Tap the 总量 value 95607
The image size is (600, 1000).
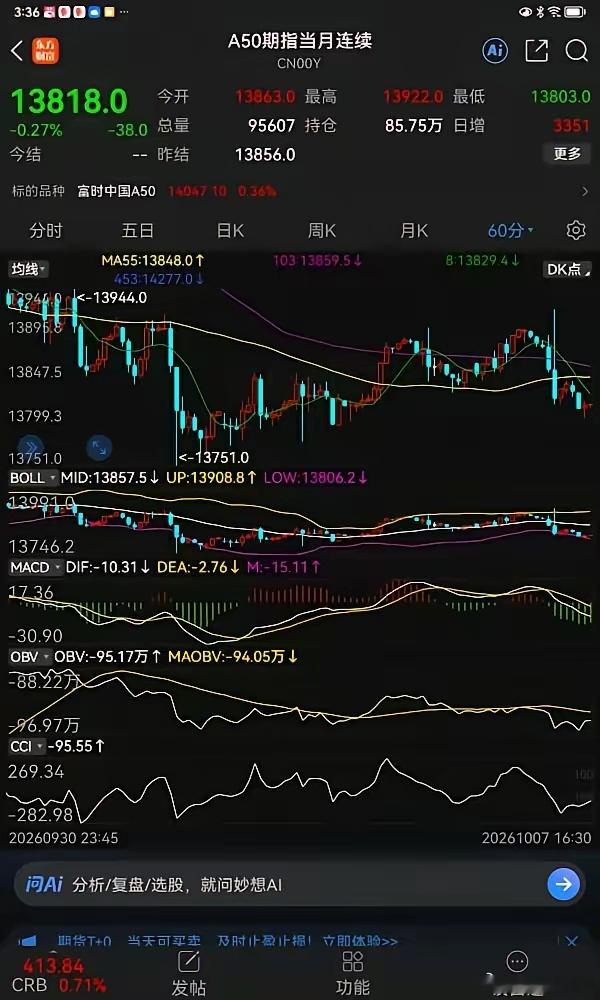[x=272, y=126]
